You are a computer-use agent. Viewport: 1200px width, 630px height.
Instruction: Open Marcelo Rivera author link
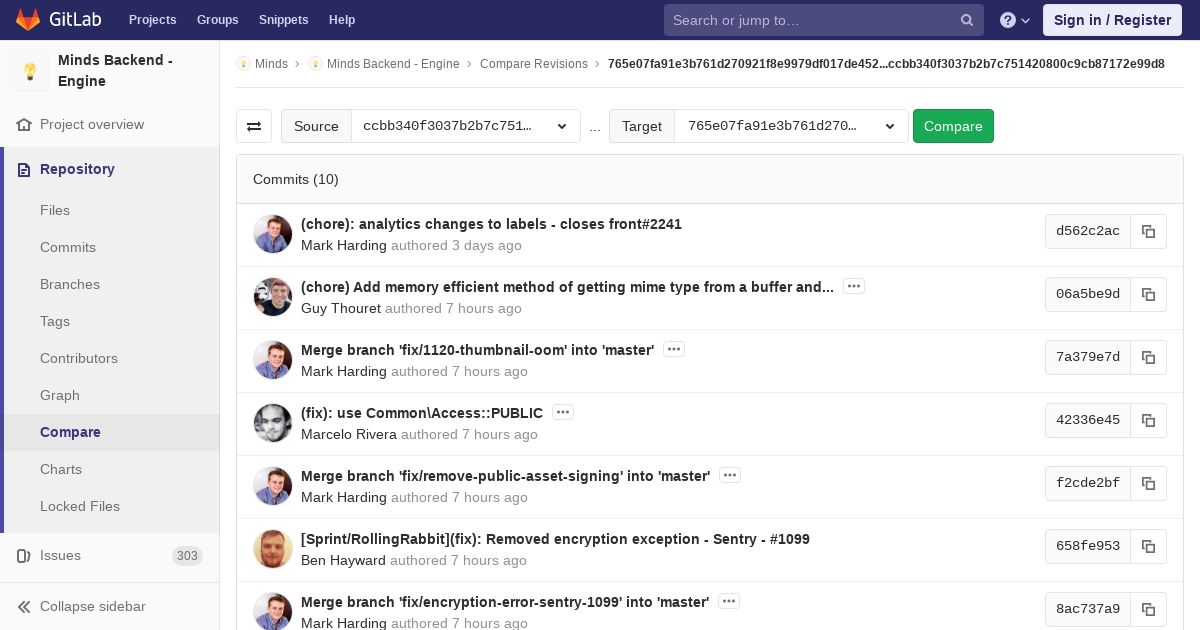pos(349,434)
